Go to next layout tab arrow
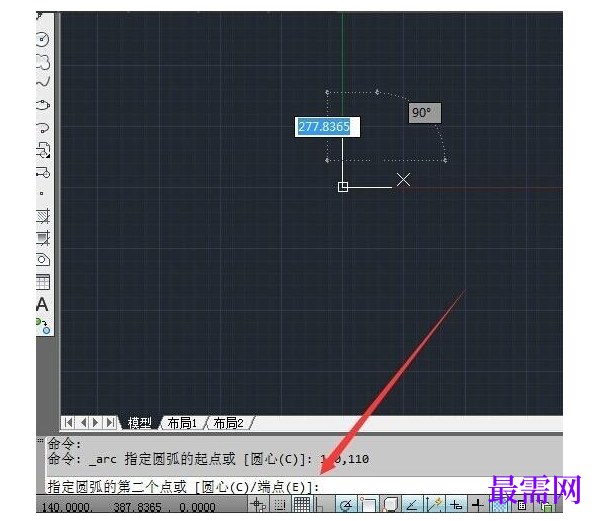The height and width of the screenshot is (521, 600). click(x=96, y=423)
